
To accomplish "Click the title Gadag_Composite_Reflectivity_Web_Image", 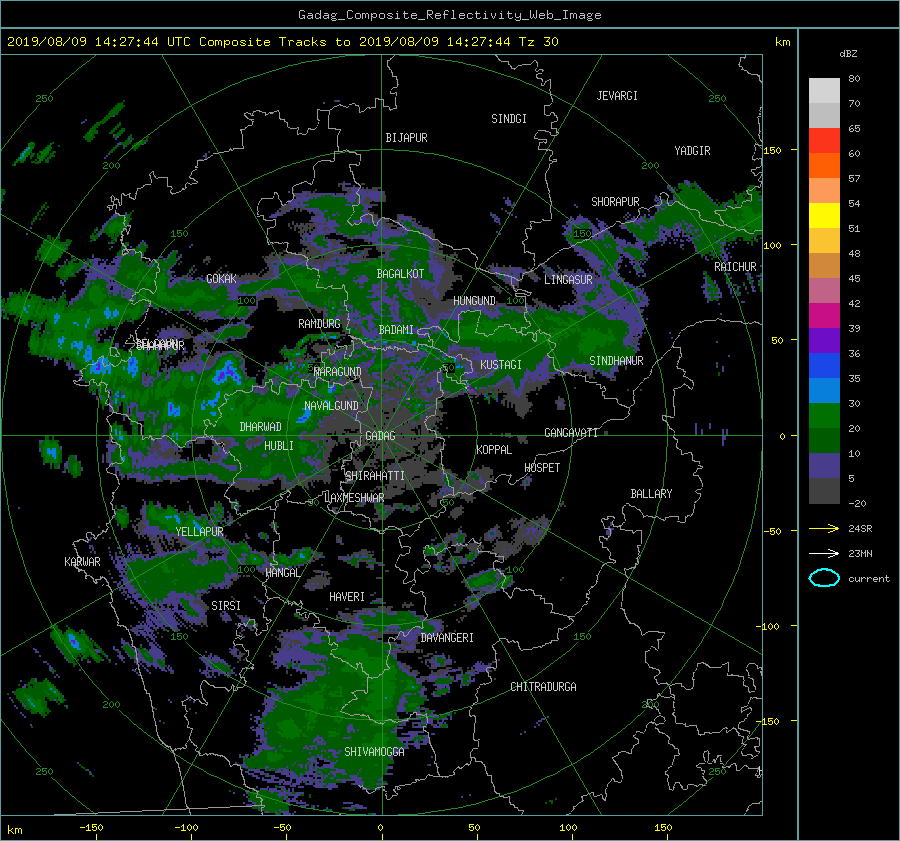I will [x=449, y=15].
